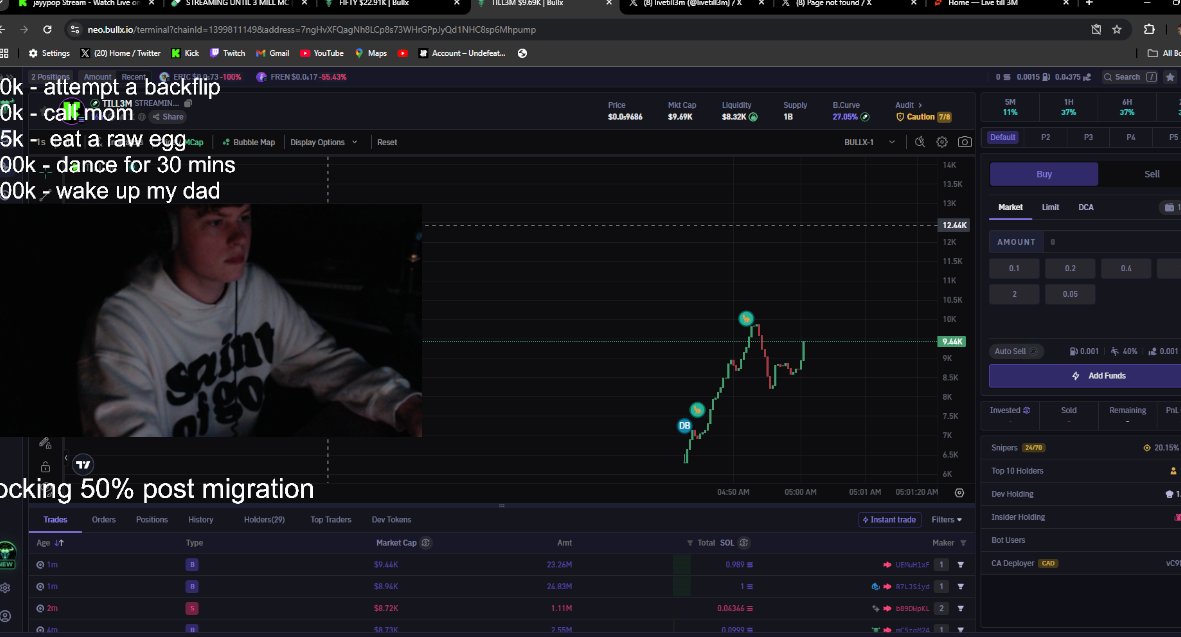Click the chart time settings icon
The width and height of the screenshot is (1181, 637).
[x=959, y=492]
